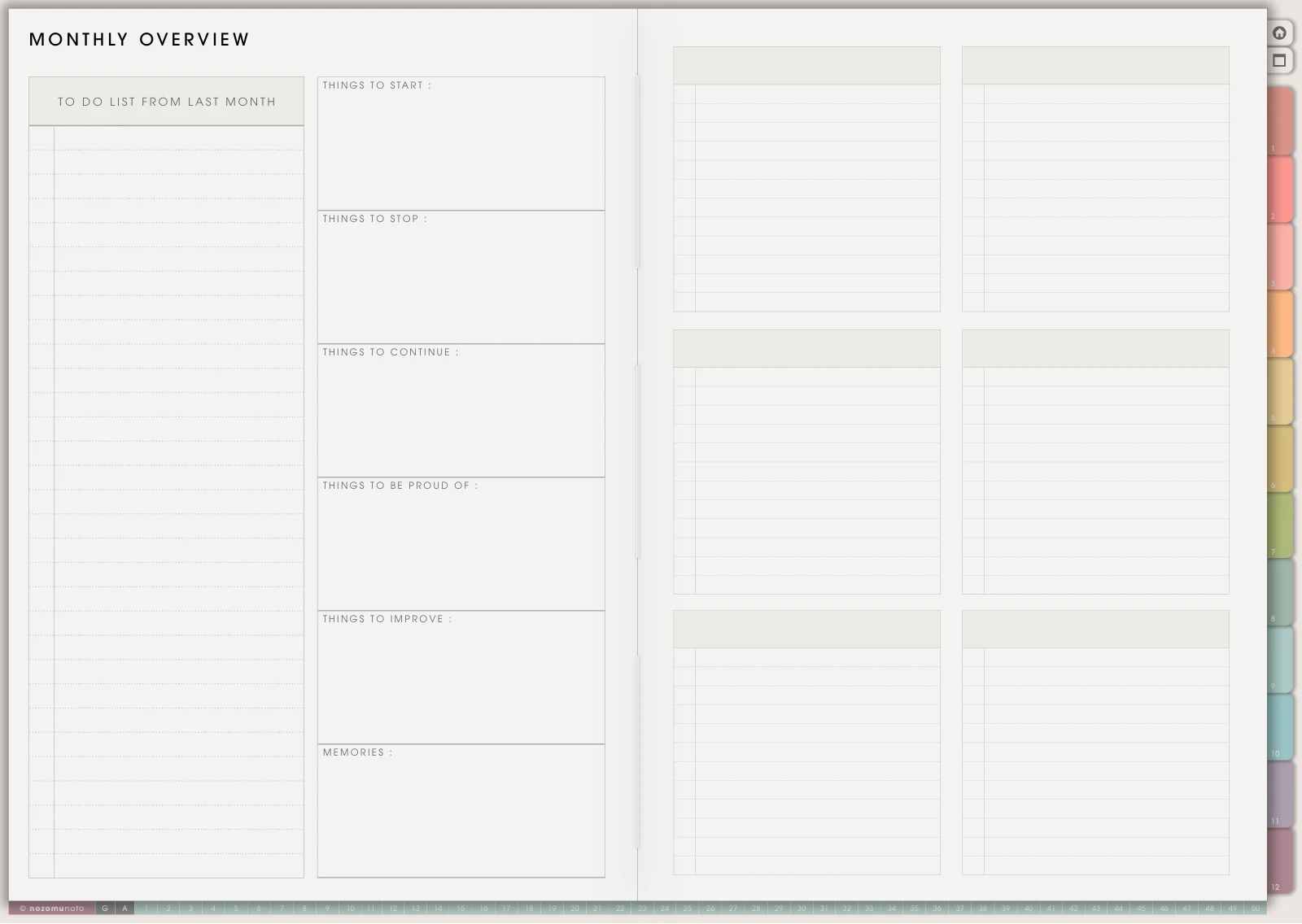Jump to week 30 in the bottom strip
Screen dimensions: 1302x924
click(802, 909)
